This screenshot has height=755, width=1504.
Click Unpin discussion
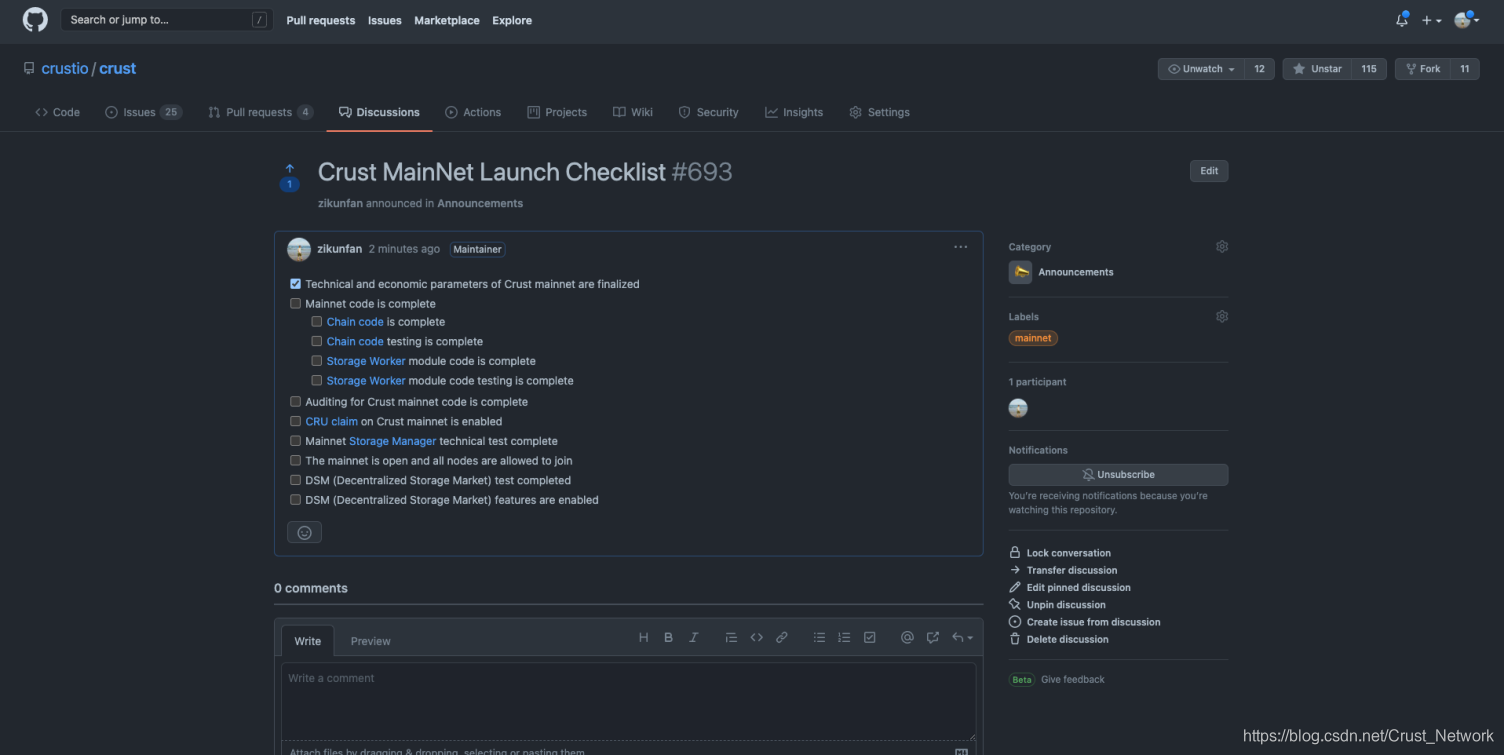[x=1057, y=605]
